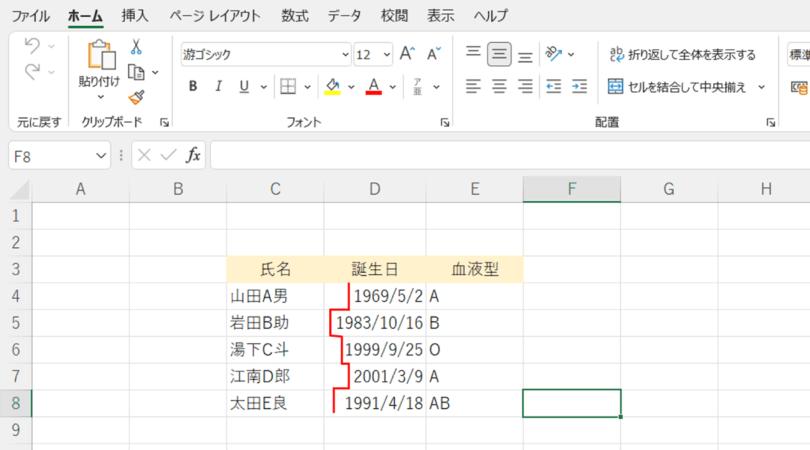Viewport: 810px width, 450px height.
Task: Center text horizontally
Action: [x=499, y=86]
